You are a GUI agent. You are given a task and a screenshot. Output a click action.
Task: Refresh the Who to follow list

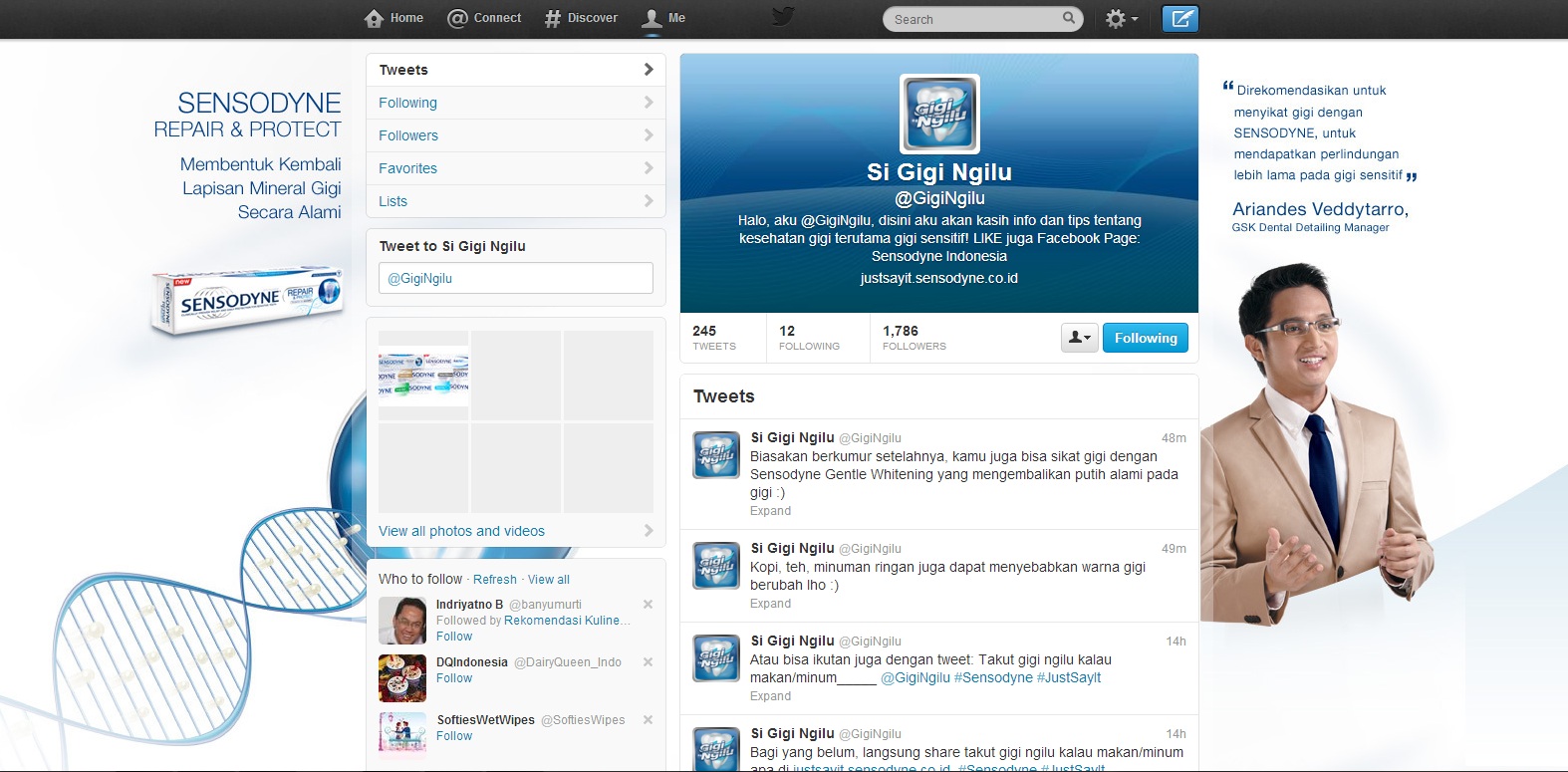click(x=495, y=579)
